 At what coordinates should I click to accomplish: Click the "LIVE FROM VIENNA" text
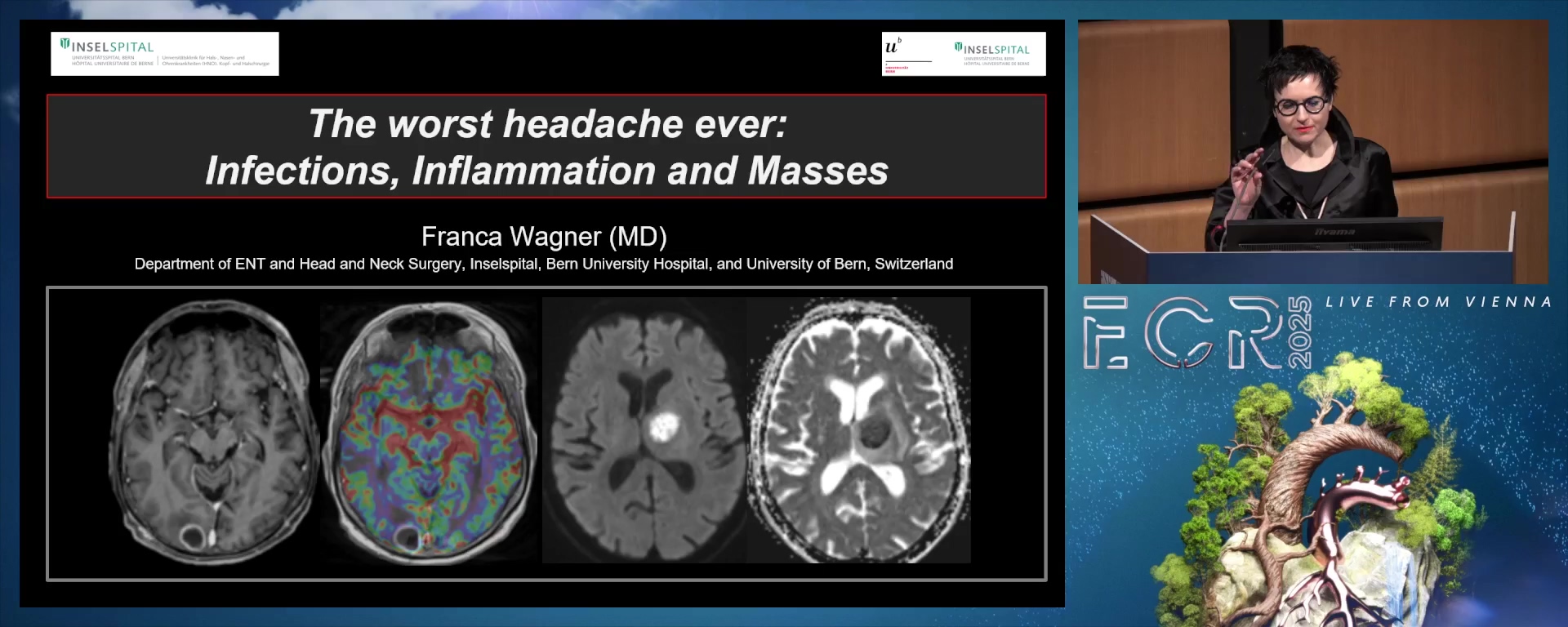[x=1438, y=302]
